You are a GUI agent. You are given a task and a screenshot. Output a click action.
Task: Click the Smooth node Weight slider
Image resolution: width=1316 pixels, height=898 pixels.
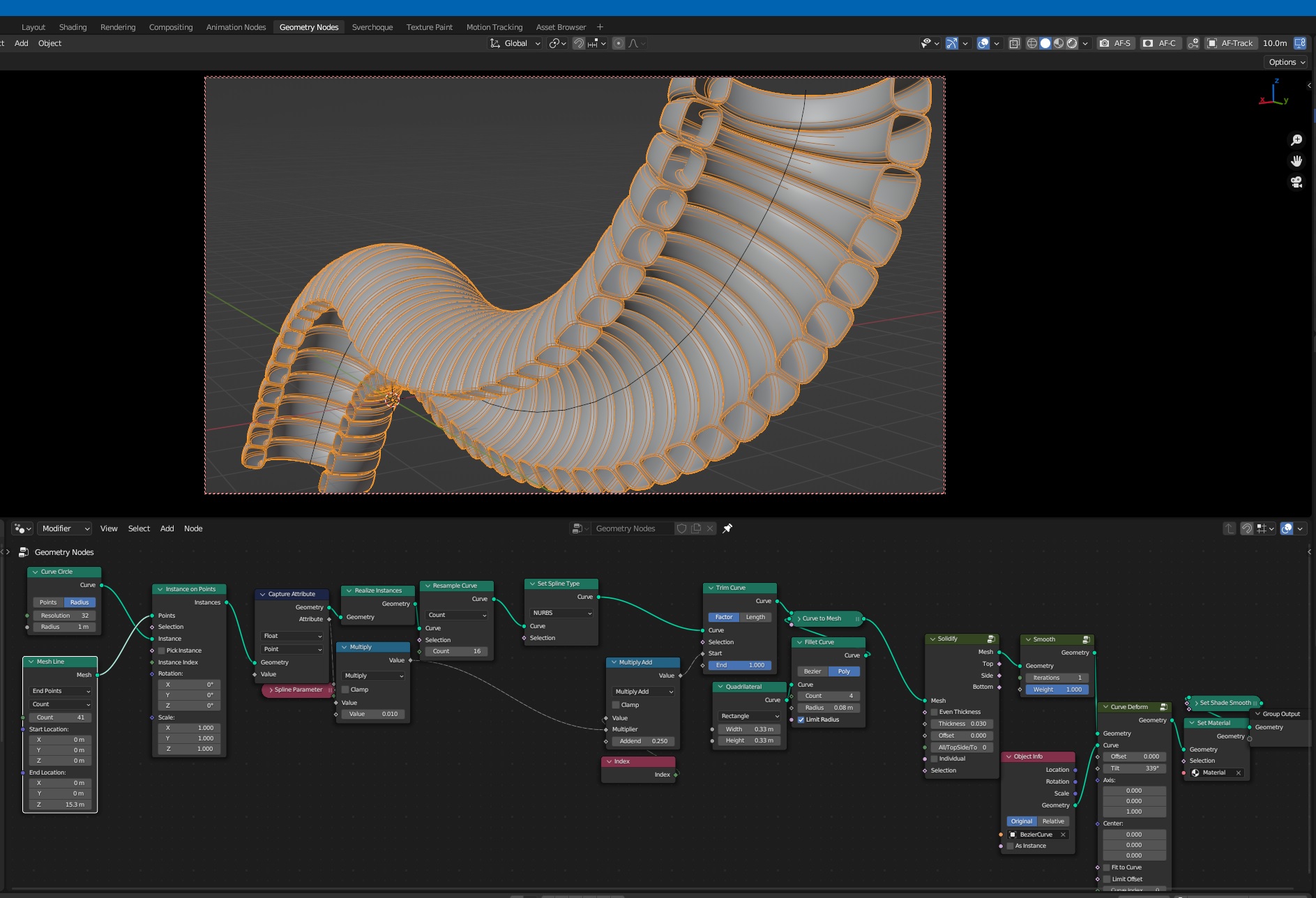click(x=1057, y=690)
